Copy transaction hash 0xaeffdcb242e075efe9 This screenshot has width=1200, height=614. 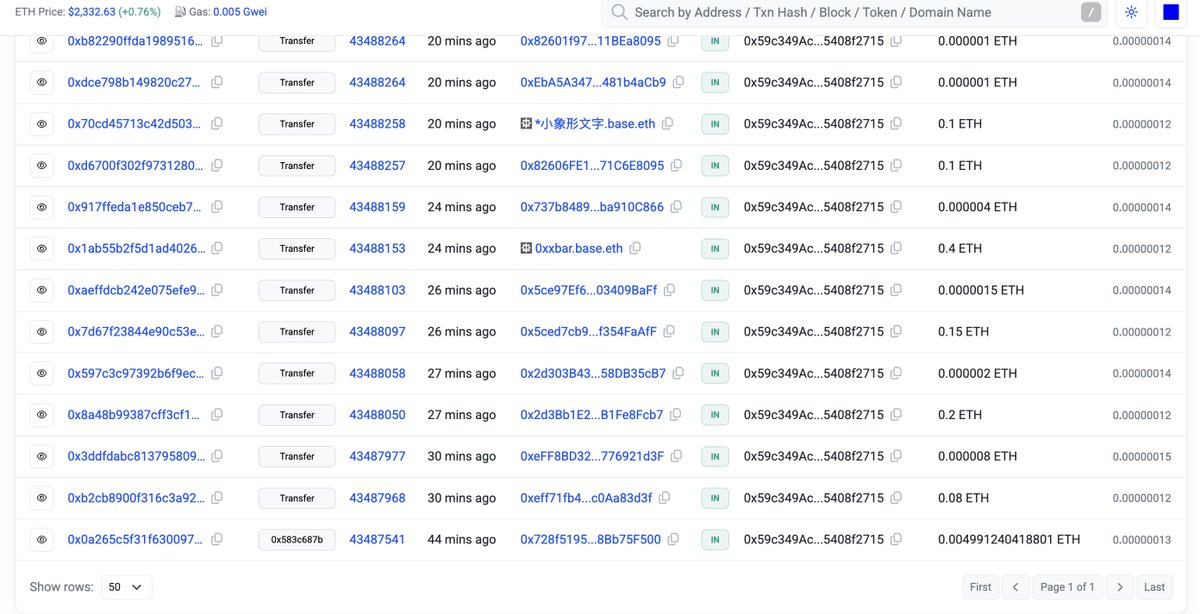(217, 290)
